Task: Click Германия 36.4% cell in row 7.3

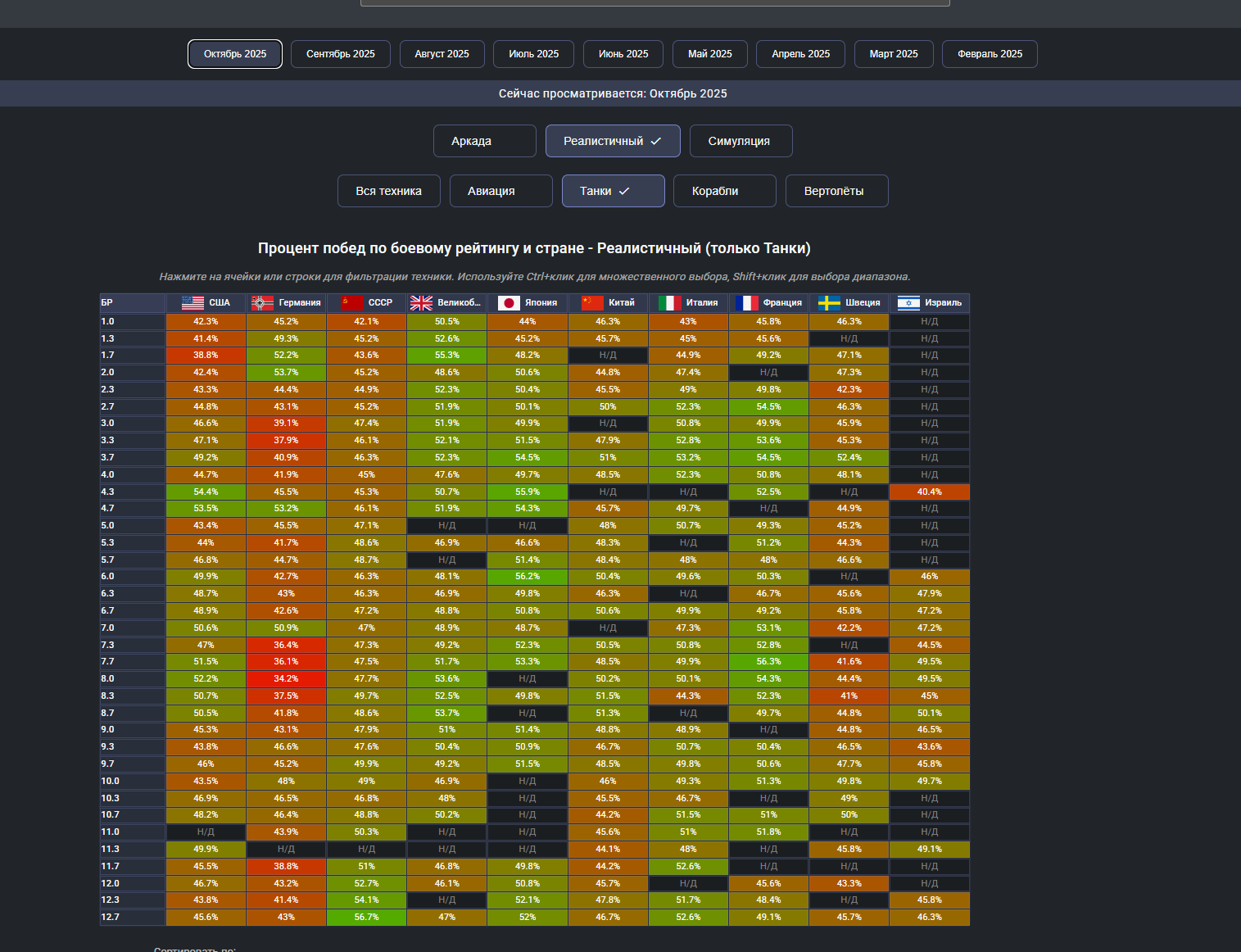Action: 286,646
